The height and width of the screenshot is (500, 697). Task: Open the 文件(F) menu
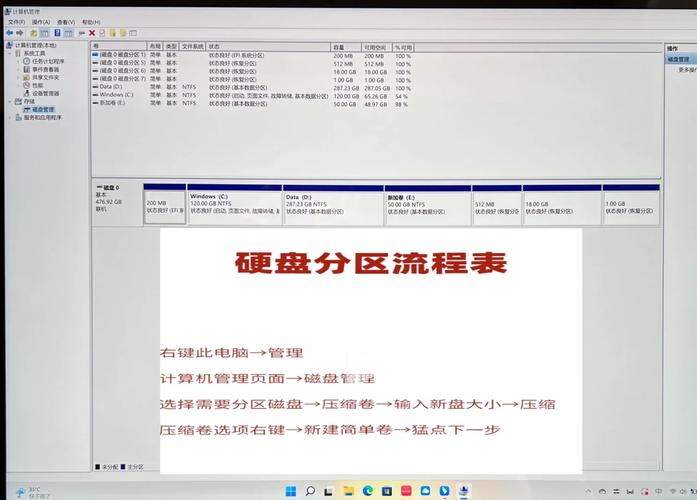point(16,22)
